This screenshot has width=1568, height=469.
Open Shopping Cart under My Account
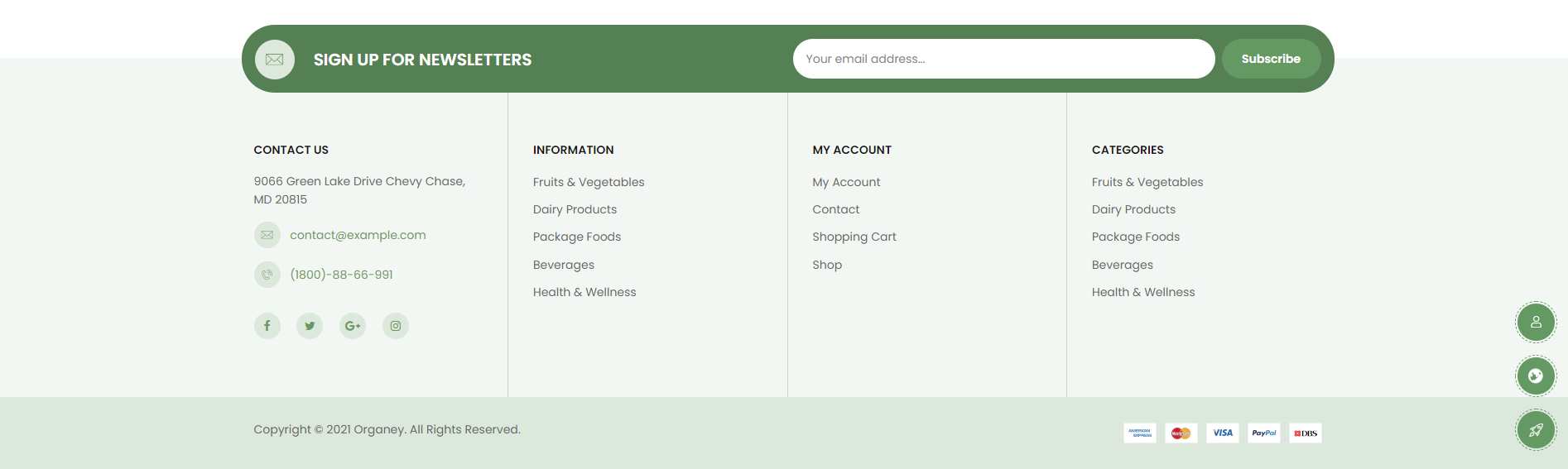[854, 237]
